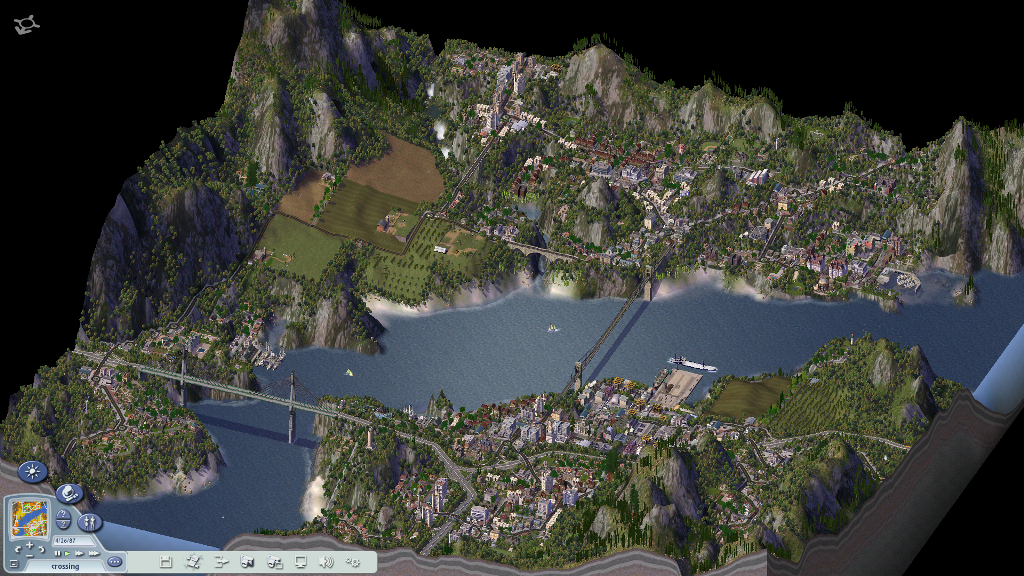Viewport: 1024px width, 576px height.
Task: Collapse the control panel with minimize icon
Action: [x=14, y=564]
